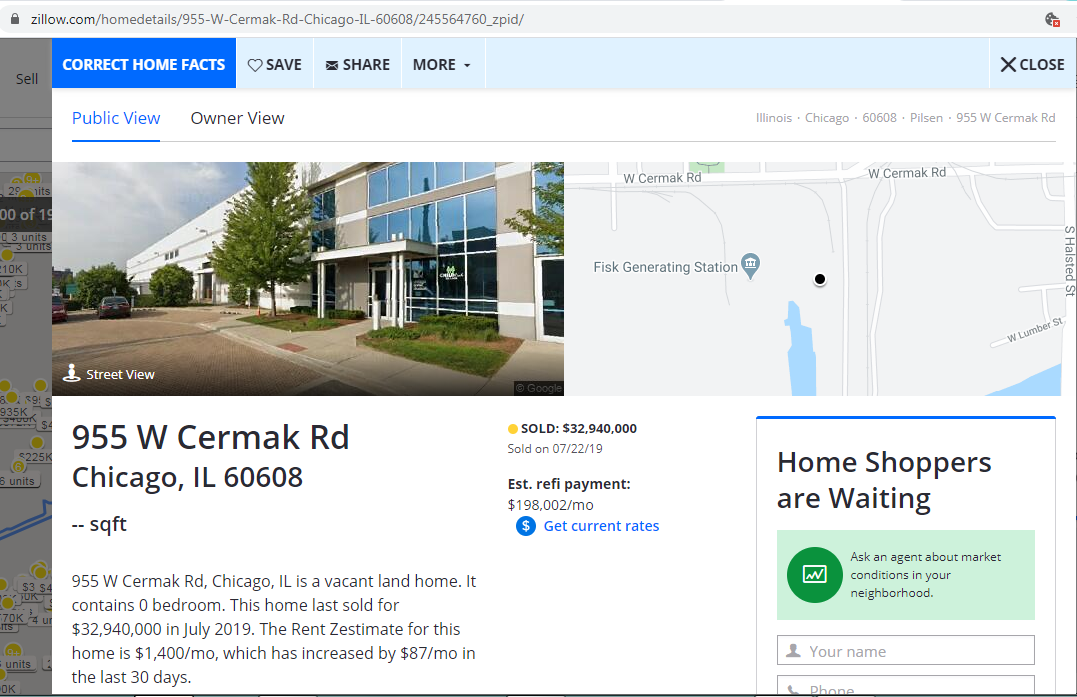
Task: Click the Phone input field
Action: (x=905, y=685)
